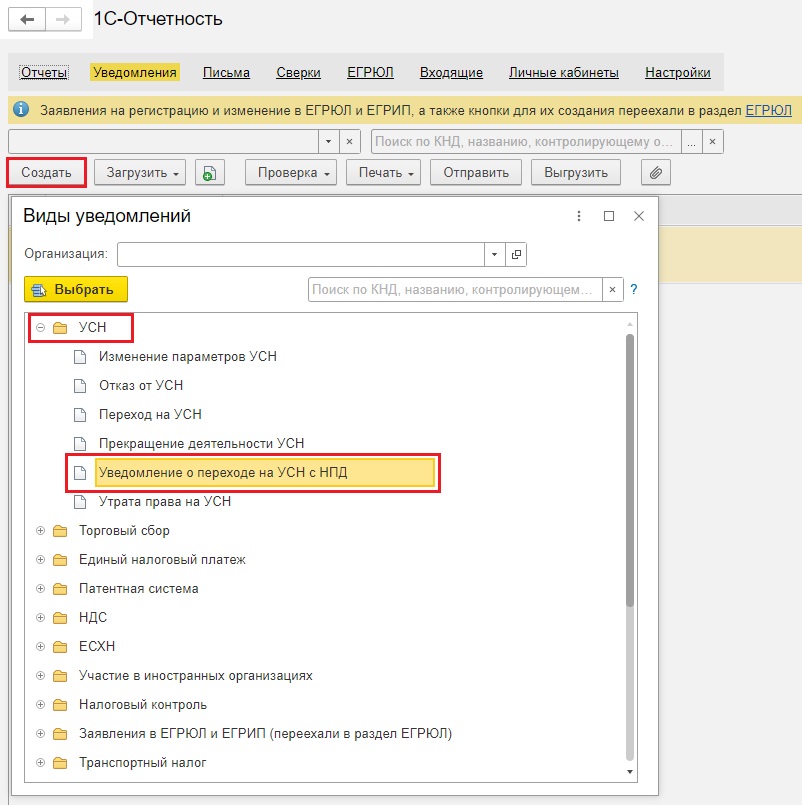
Task: Click the paperclip attachment icon
Action: (x=656, y=172)
